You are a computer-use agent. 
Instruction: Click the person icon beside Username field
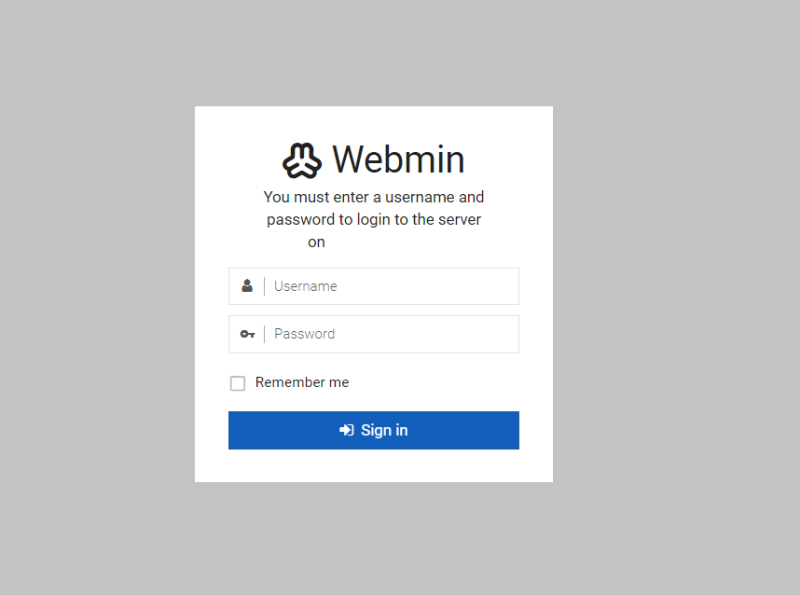(x=247, y=286)
